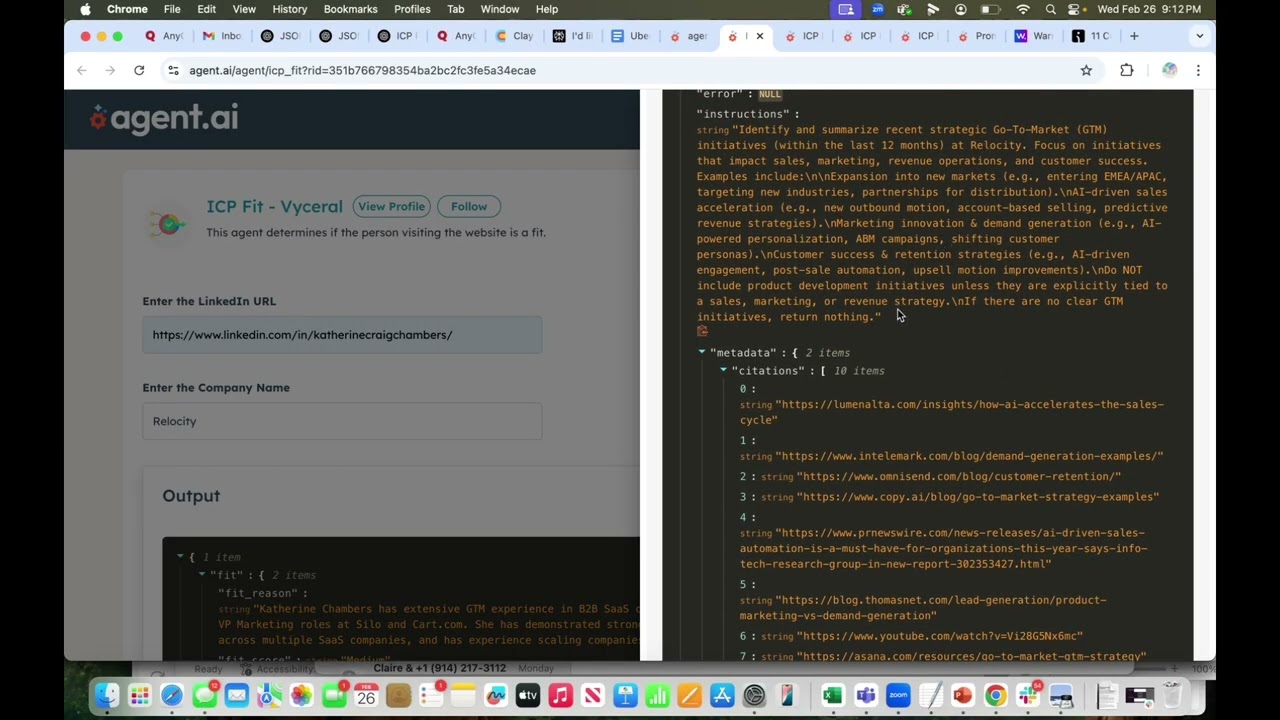Launch Excel from the dock
This screenshot has height=720, width=1280.
[x=833, y=695]
